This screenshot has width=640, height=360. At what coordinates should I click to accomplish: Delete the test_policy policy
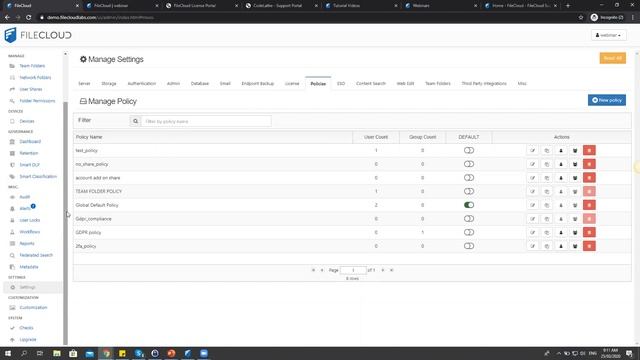coord(589,151)
